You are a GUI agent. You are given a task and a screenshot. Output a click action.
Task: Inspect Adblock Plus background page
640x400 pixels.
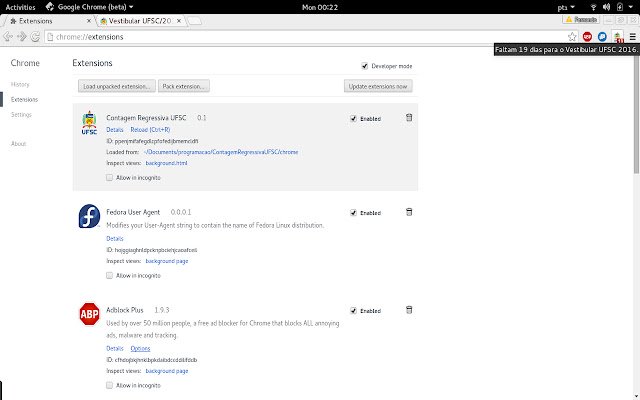tap(167, 371)
